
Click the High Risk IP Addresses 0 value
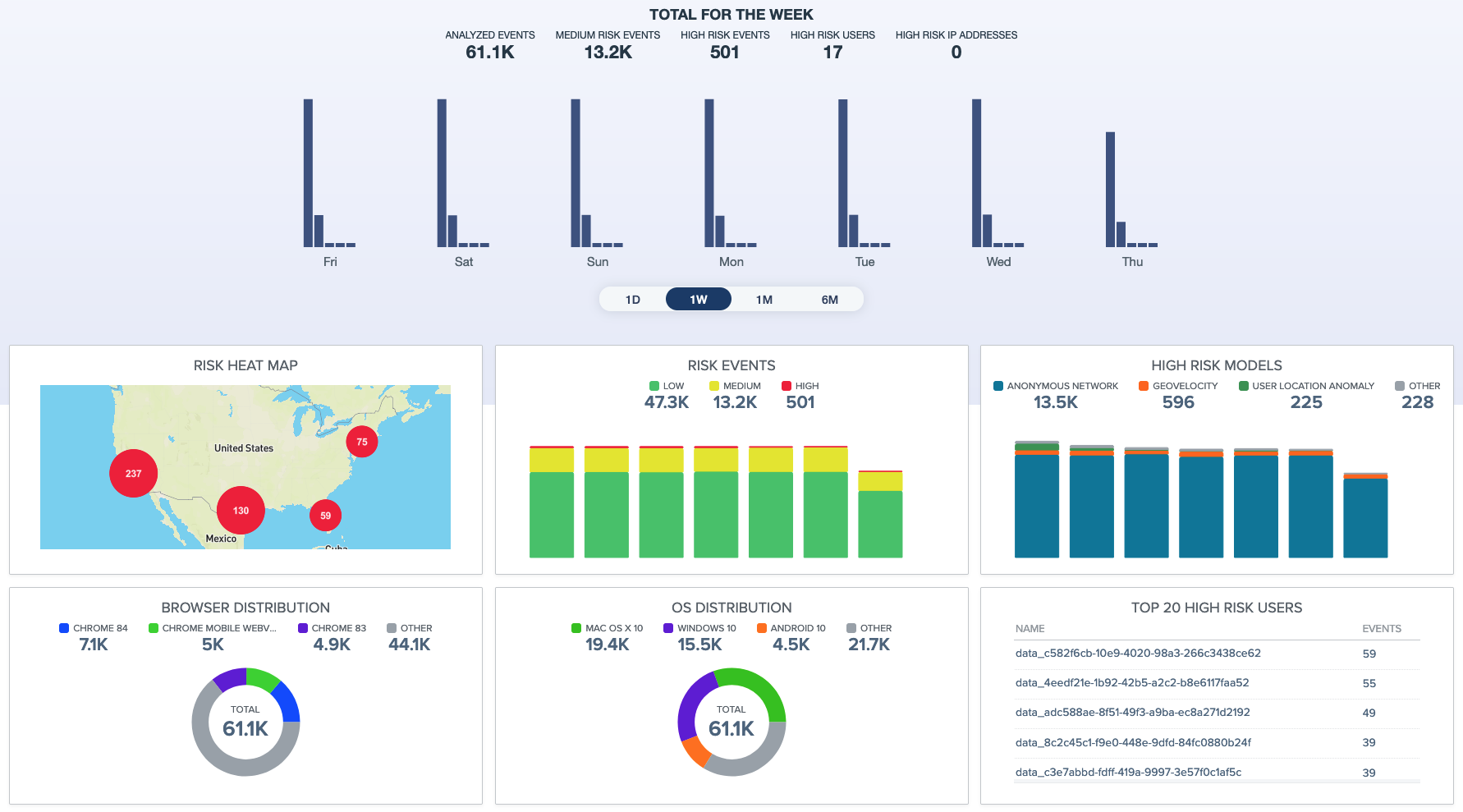(956, 53)
